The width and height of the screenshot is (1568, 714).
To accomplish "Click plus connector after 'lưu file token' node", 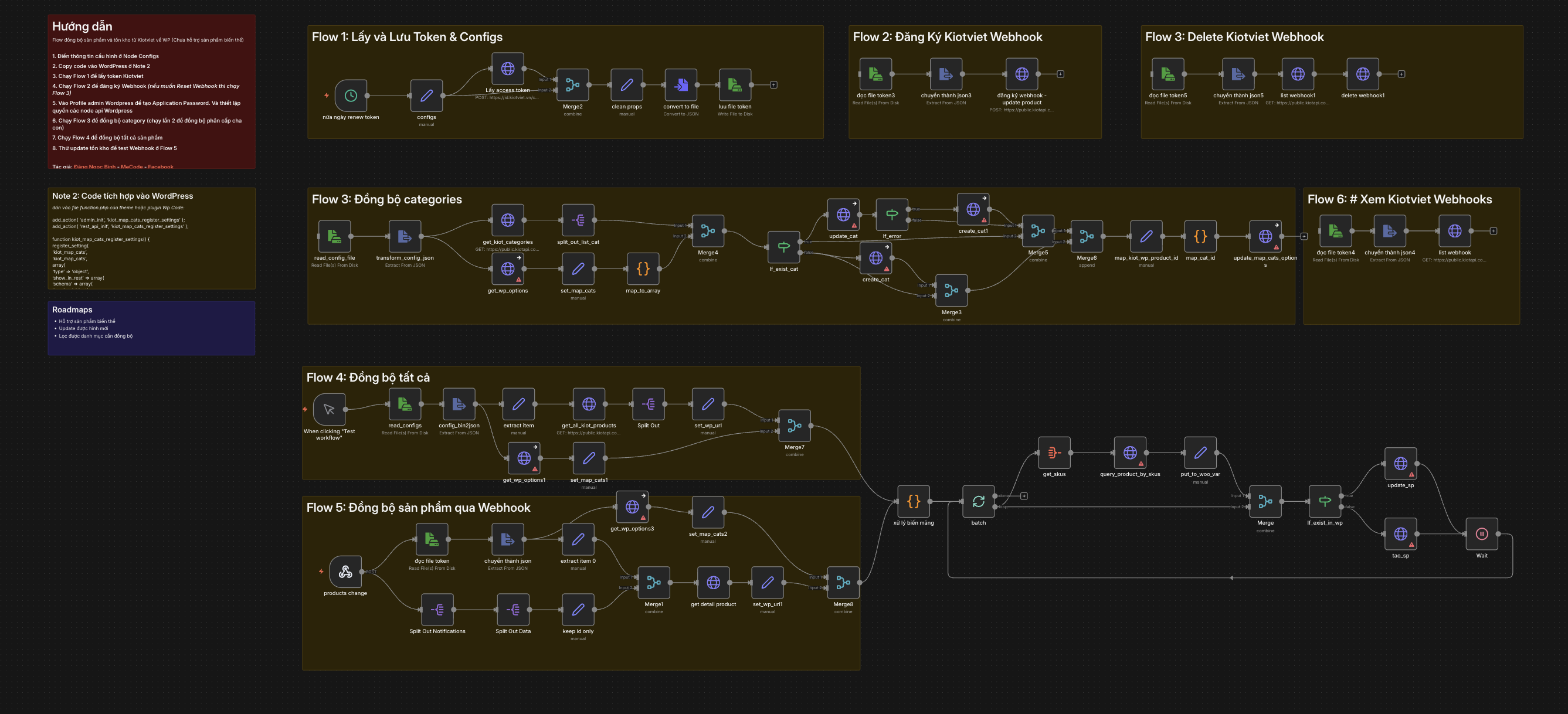I will click(773, 85).
